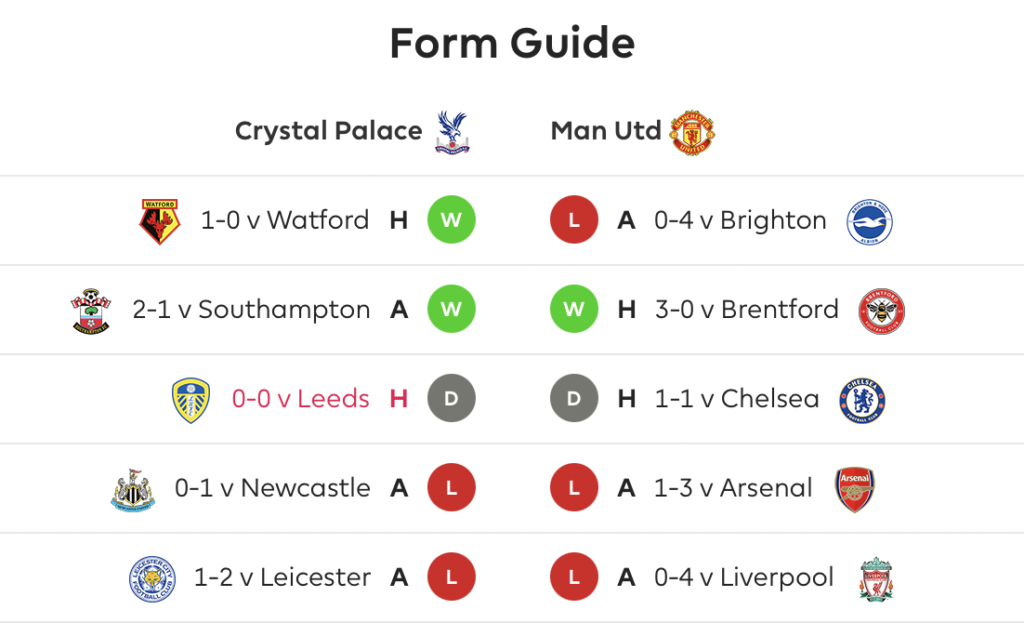This screenshot has height=623, width=1024.
Task: Select the Leicester City fox badge
Action: [152, 579]
